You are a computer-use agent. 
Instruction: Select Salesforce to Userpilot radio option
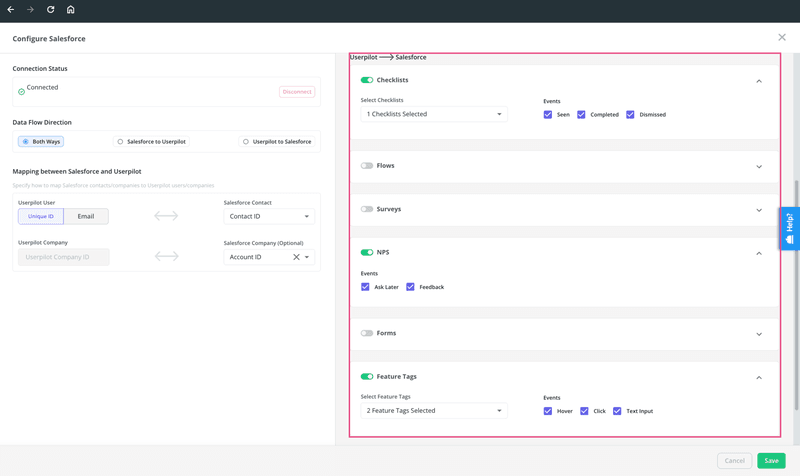click(x=121, y=142)
